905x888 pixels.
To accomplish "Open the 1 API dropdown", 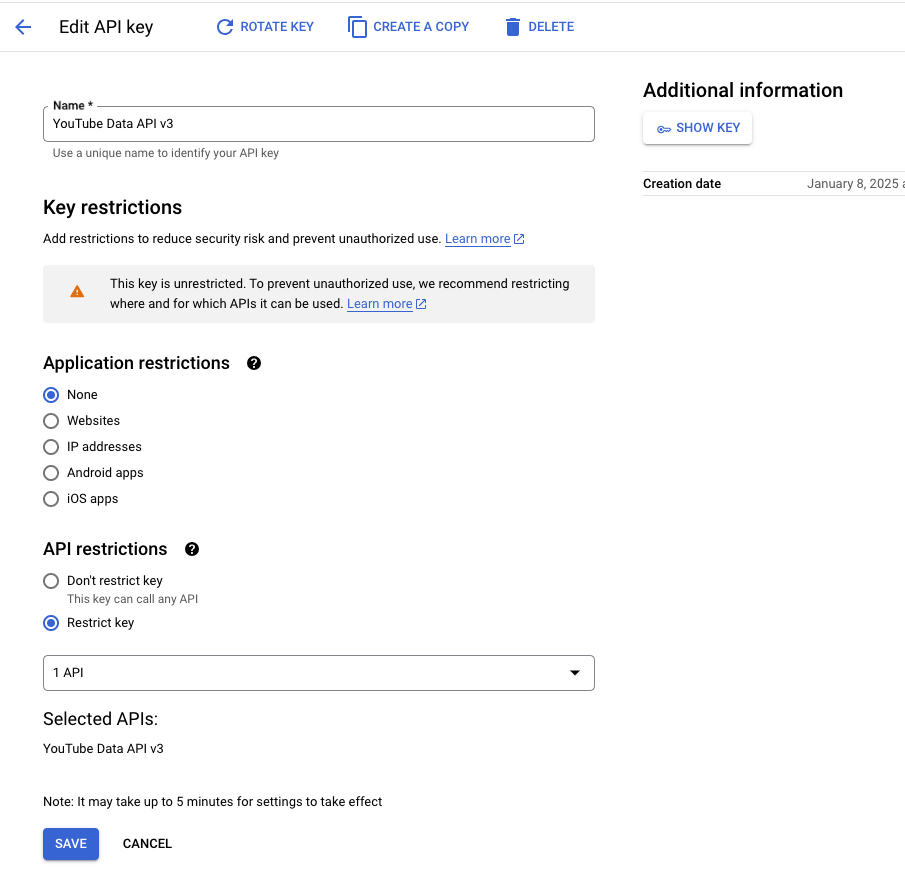I will tap(319, 673).
